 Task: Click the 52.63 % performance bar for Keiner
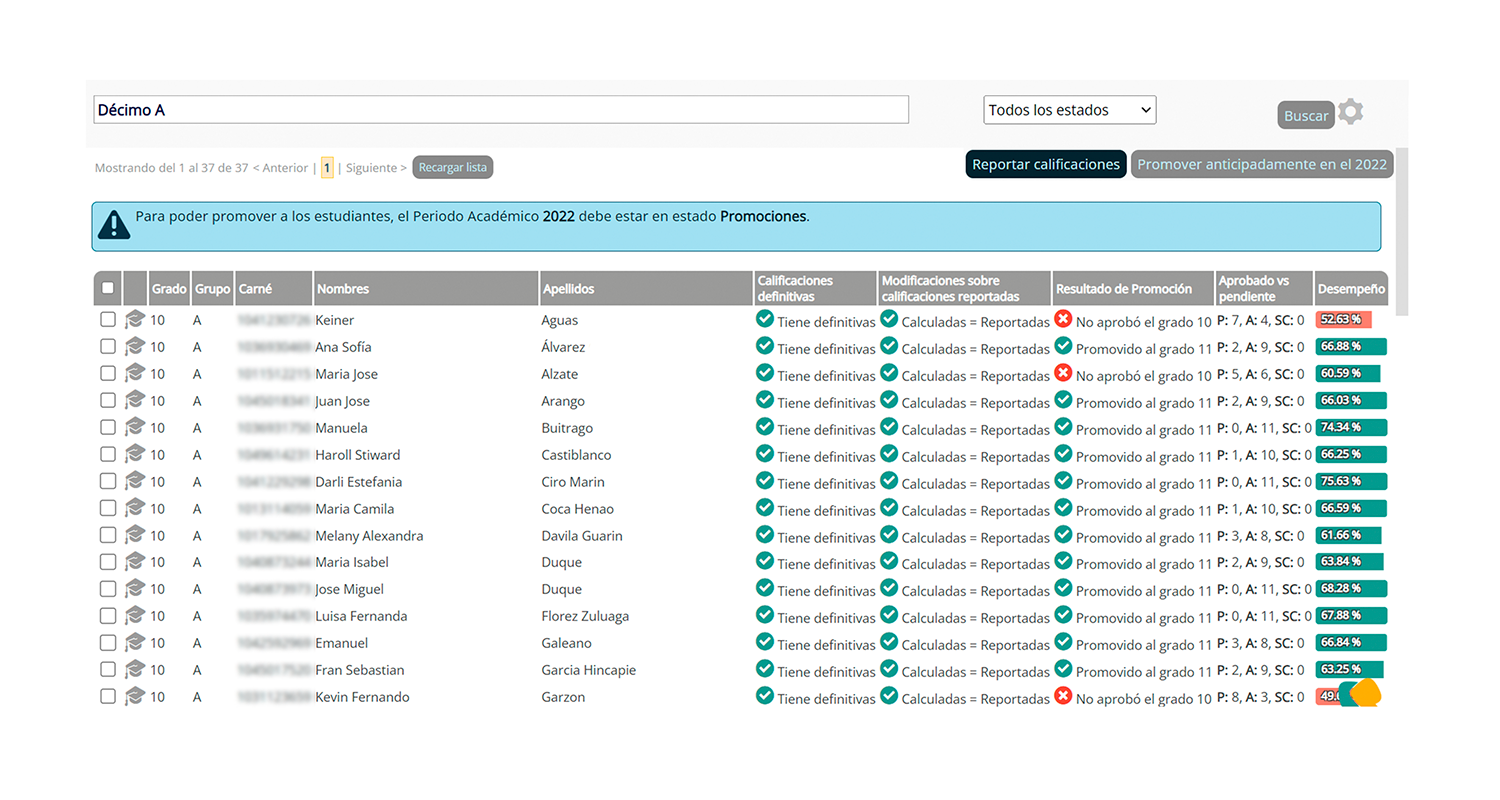[x=1342, y=320]
